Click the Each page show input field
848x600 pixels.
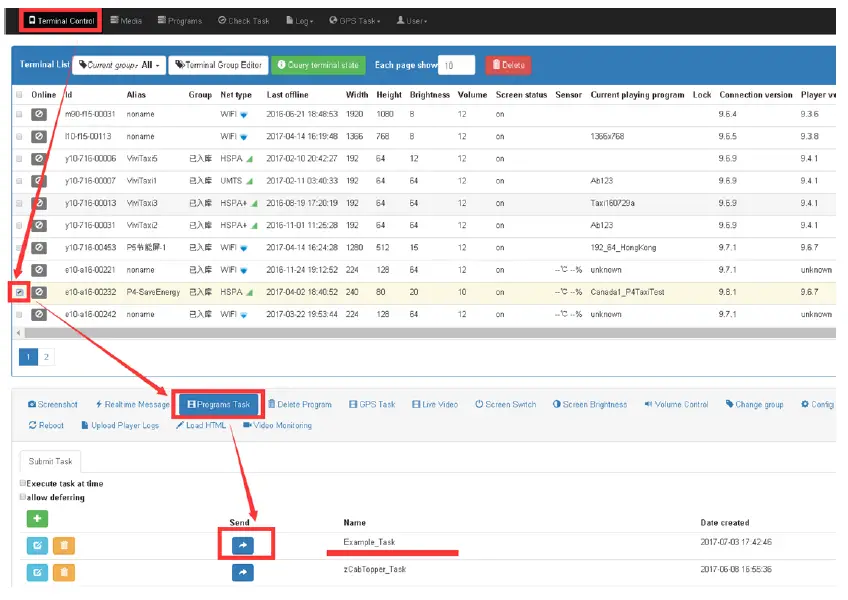pos(456,65)
